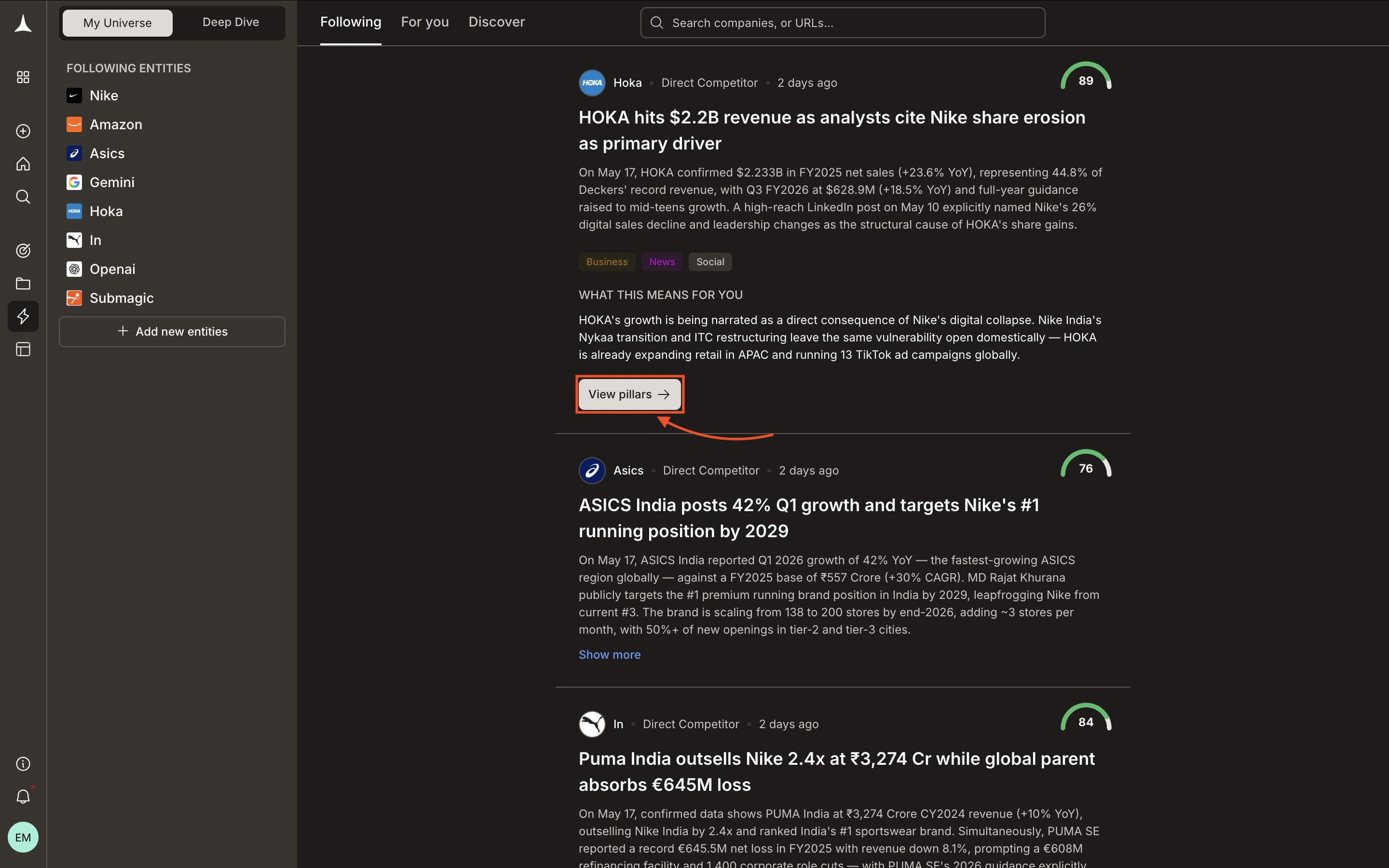Click the magnifier icon in the search bar
Image resolution: width=1389 pixels, height=868 pixels.
point(656,23)
